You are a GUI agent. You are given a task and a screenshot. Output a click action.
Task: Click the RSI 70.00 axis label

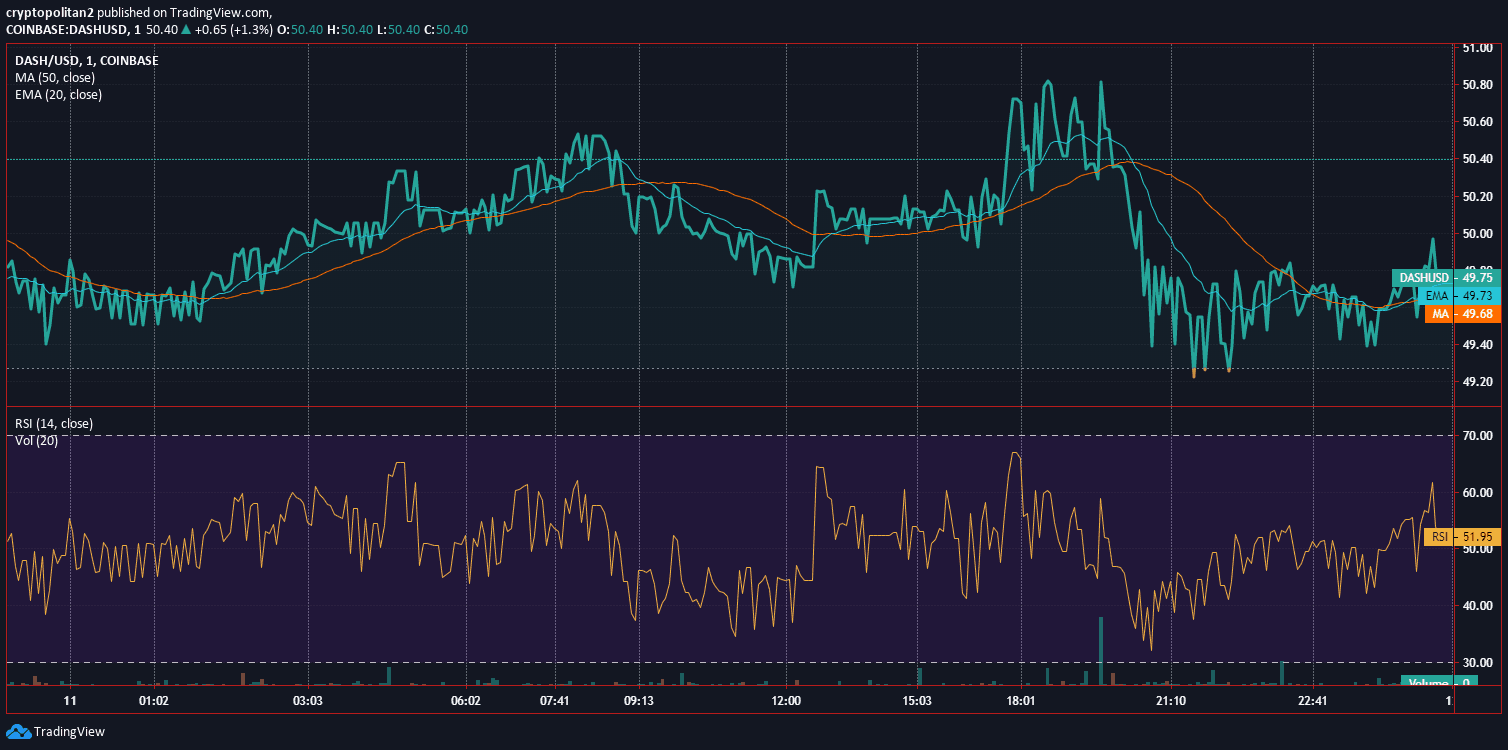(x=1478, y=436)
